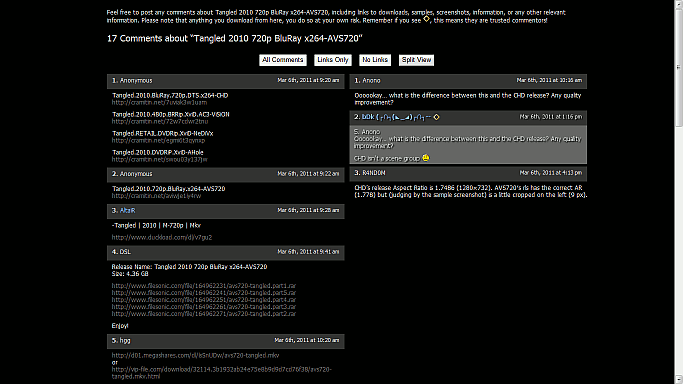This screenshot has width=683, height=384.
Task: Click 'Enjoy!' text in DSL comment
Action: click(120, 326)
